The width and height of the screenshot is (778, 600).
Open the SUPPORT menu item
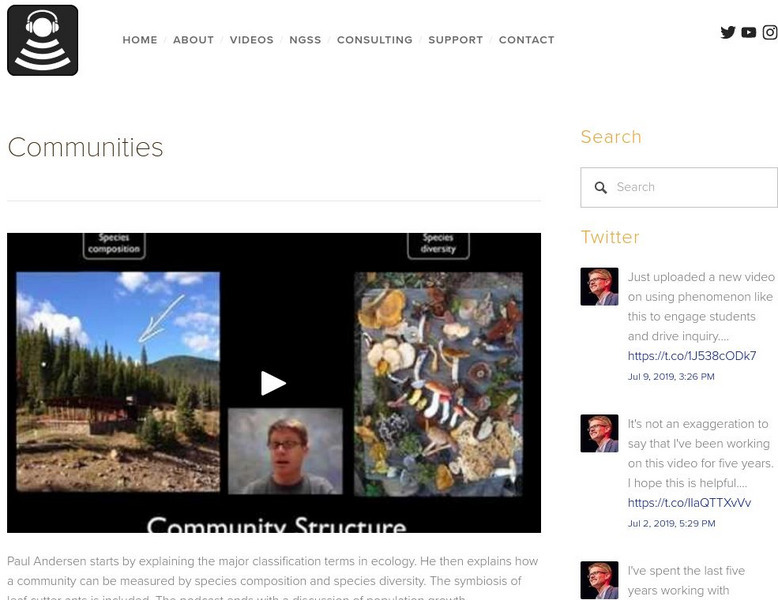coord(455,40)
